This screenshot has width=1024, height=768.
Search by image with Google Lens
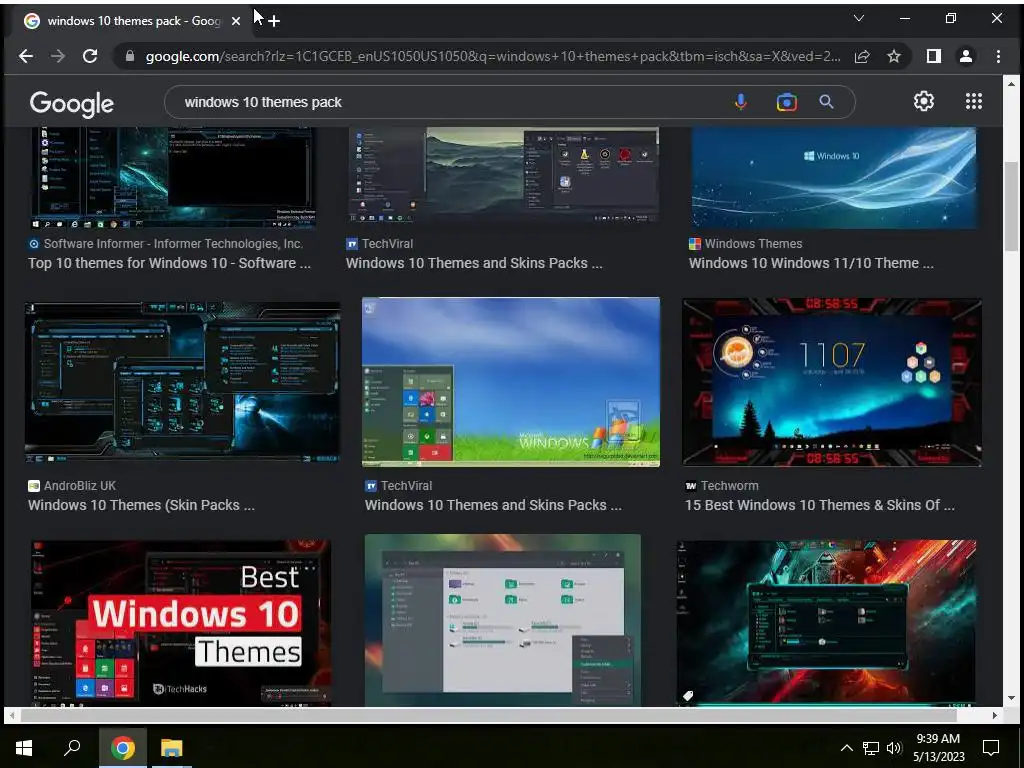[x=786, y=102]
